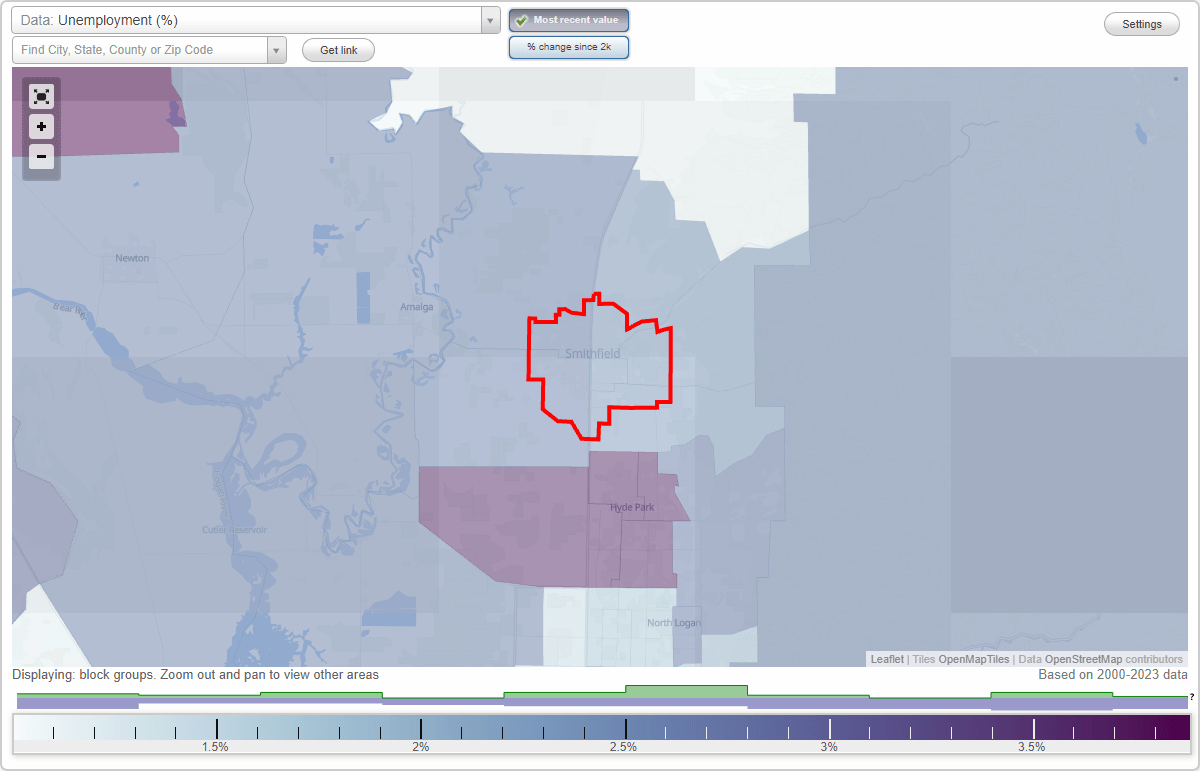Expand the location search dropdown arrow

click(276, 49)
